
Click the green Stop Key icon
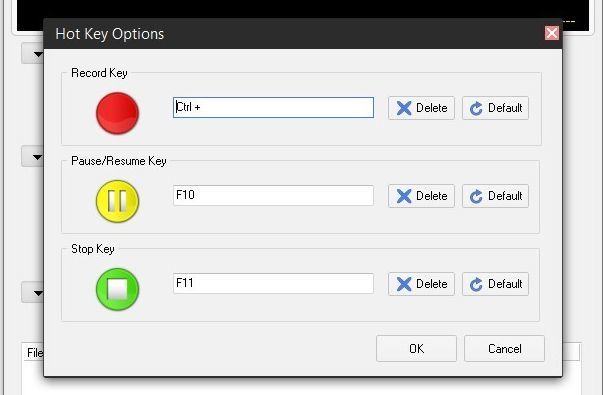click(117, 289)
